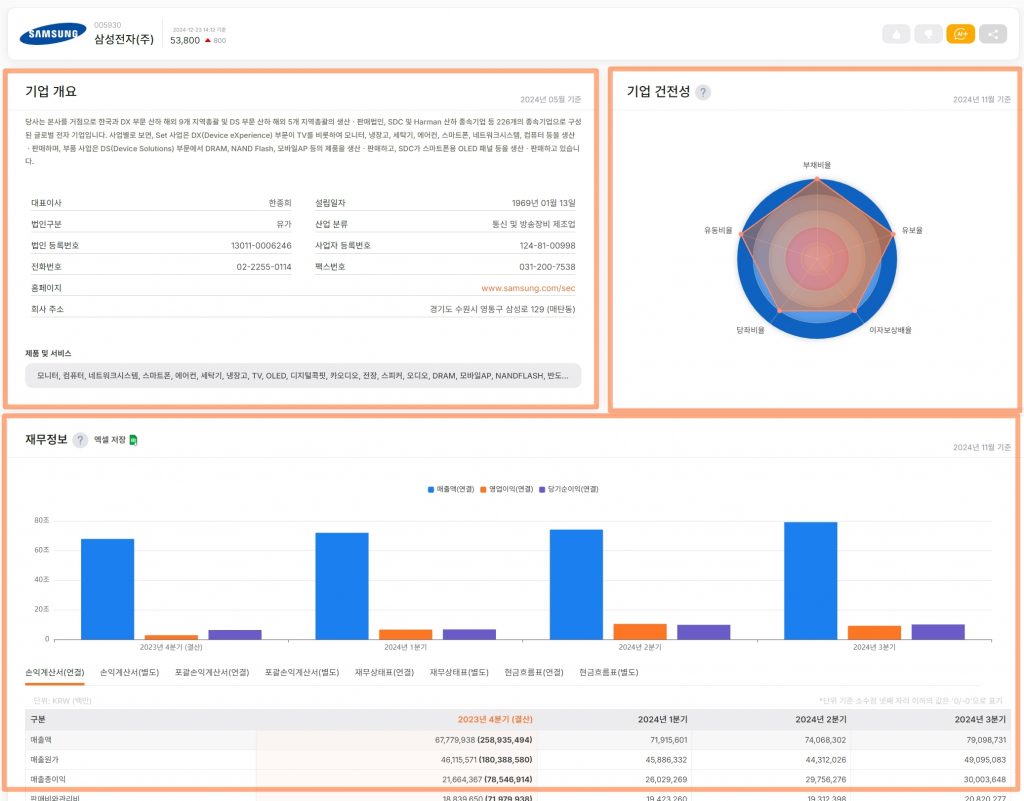Screen dimensions: 1024x801
Task: Toggle 영업이익(연결) legend series
Action: 506,489
